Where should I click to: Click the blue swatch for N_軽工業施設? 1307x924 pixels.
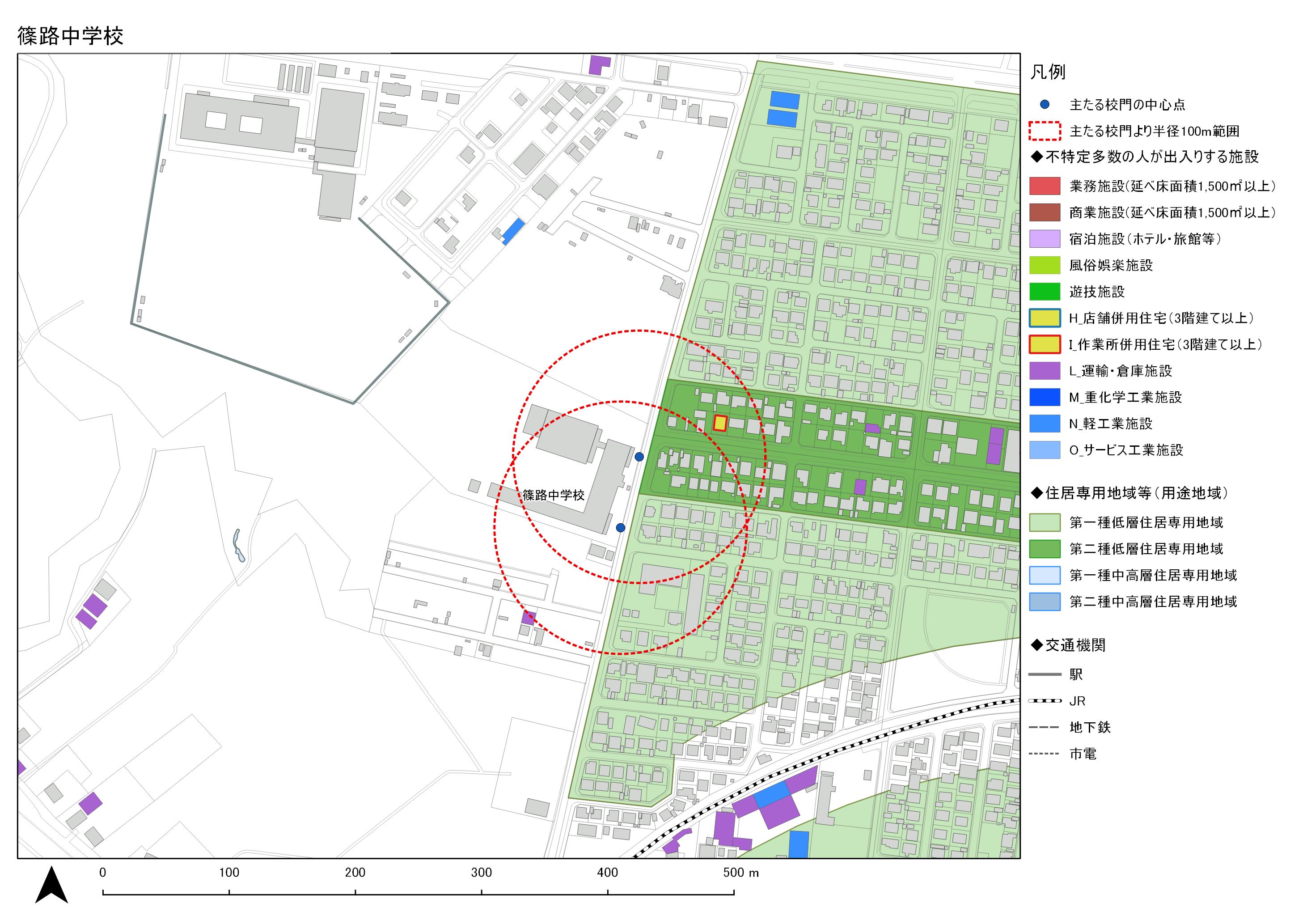click(1045, 424)
